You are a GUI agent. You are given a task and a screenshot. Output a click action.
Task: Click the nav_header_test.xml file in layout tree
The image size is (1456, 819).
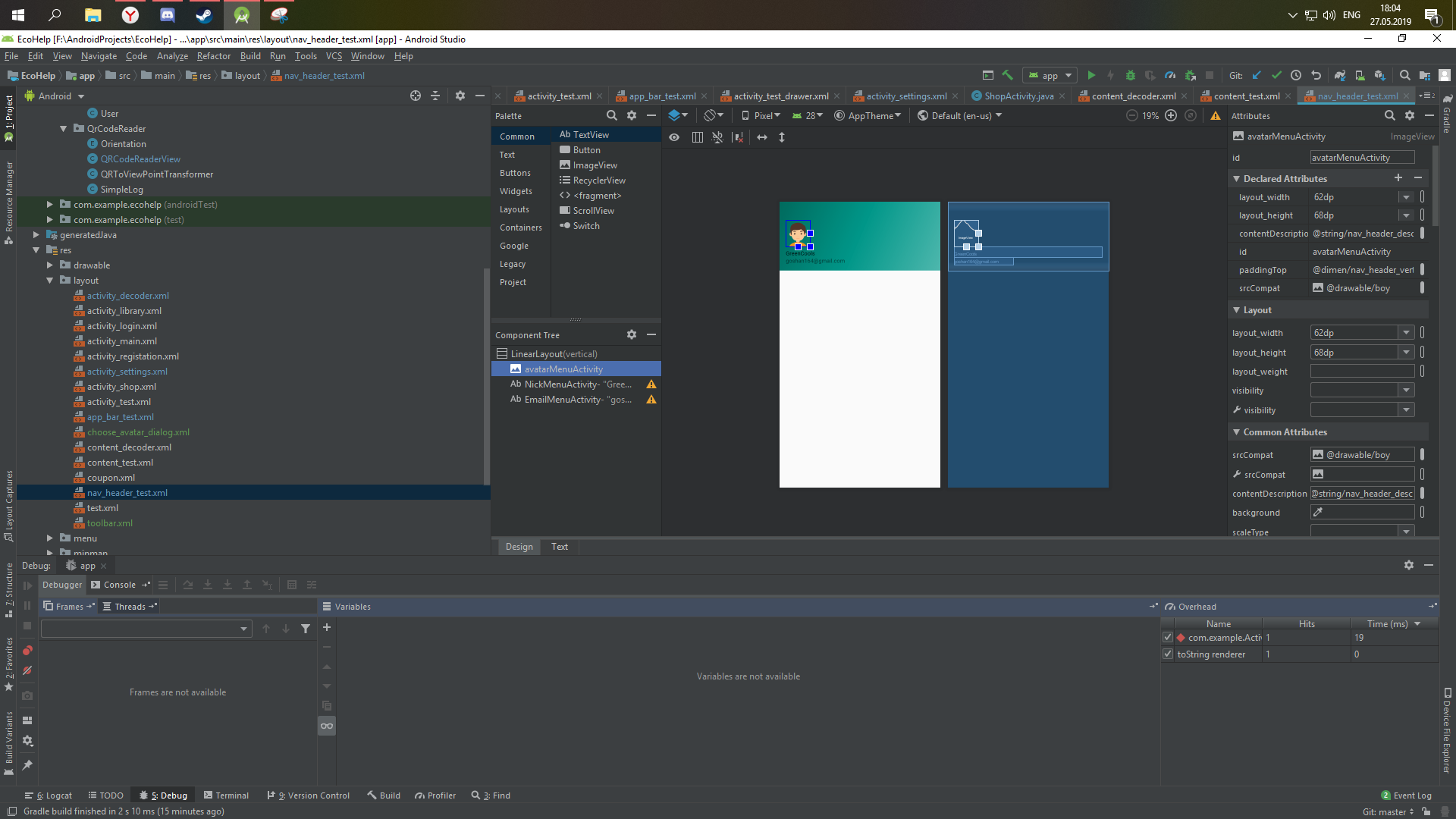point(127,492)
